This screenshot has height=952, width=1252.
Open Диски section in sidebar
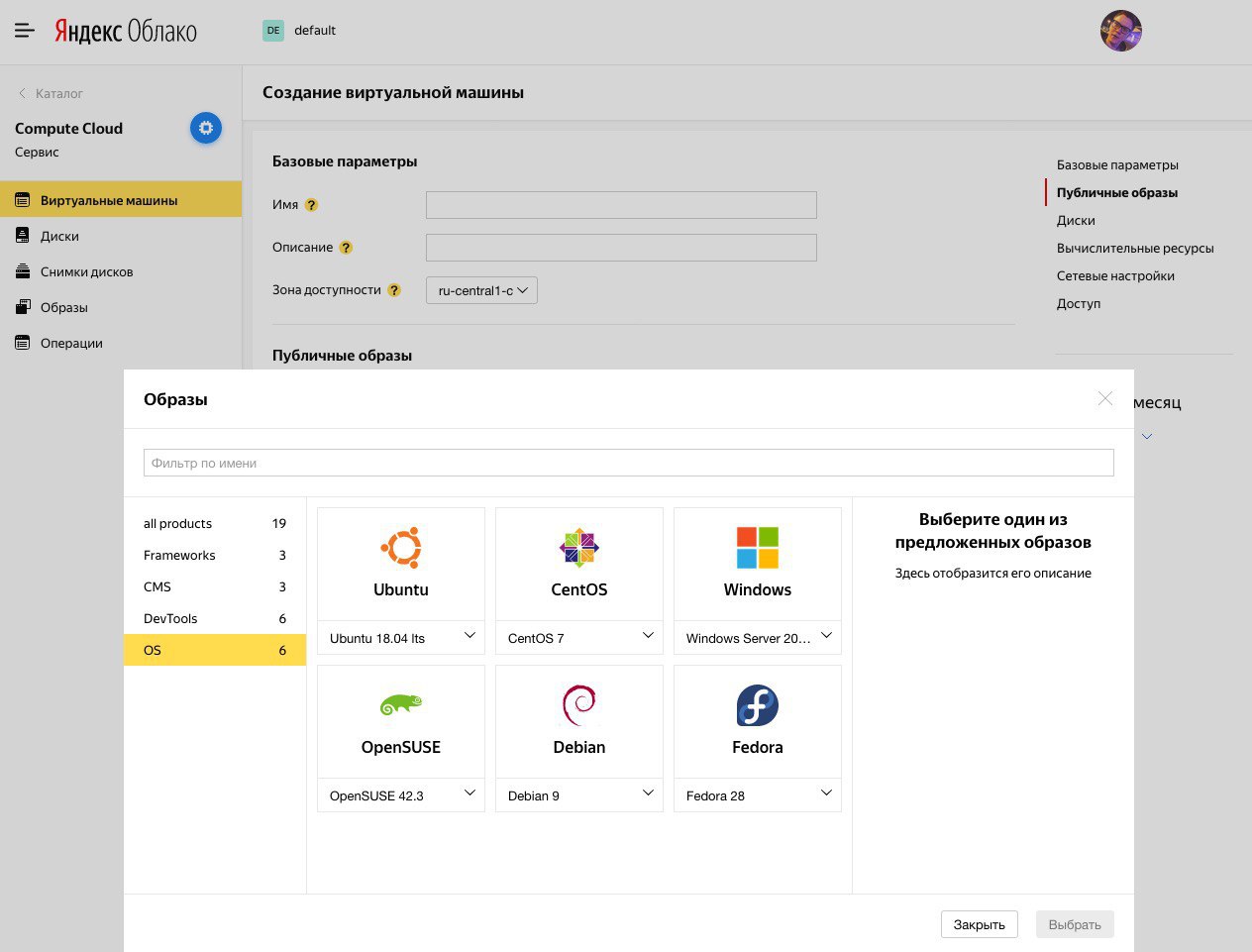(x=121, y=236)
